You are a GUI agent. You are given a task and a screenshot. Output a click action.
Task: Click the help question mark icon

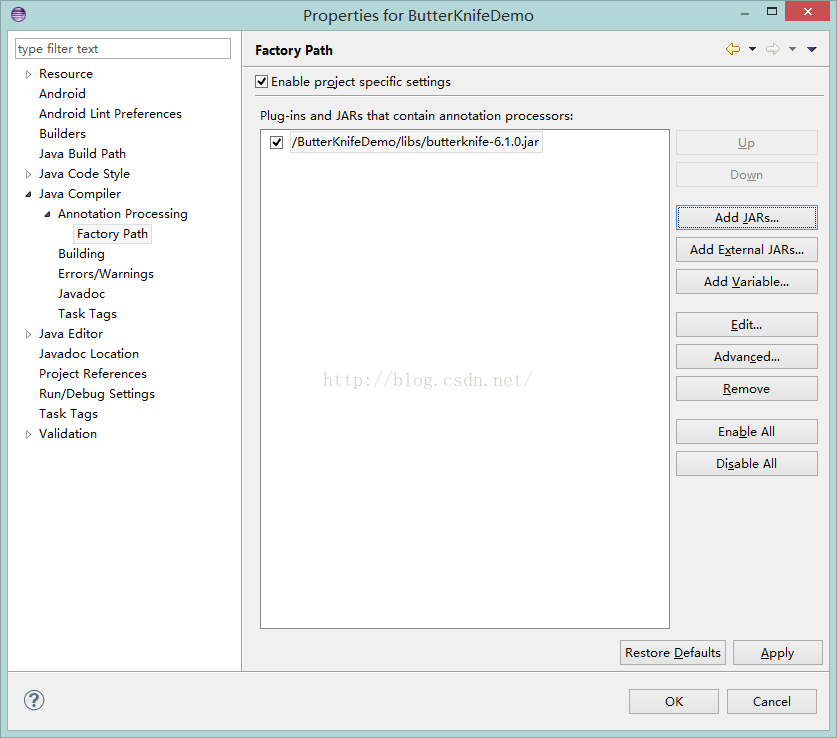34,700
